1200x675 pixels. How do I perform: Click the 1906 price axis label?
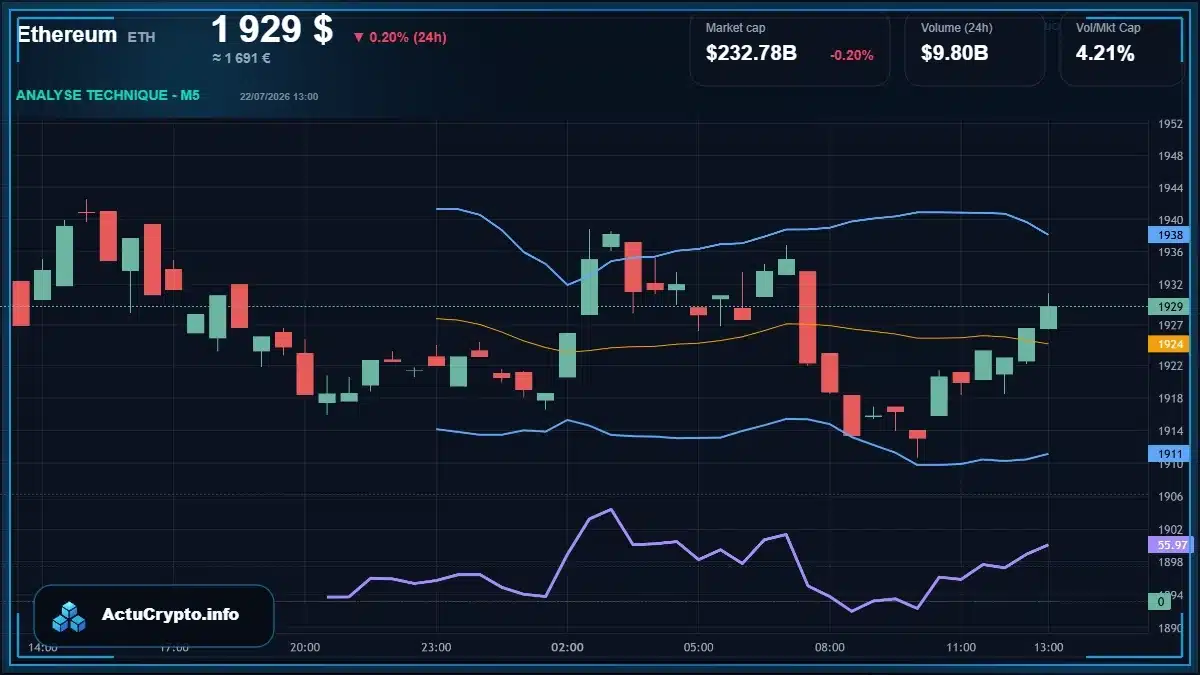(1170, 497)
